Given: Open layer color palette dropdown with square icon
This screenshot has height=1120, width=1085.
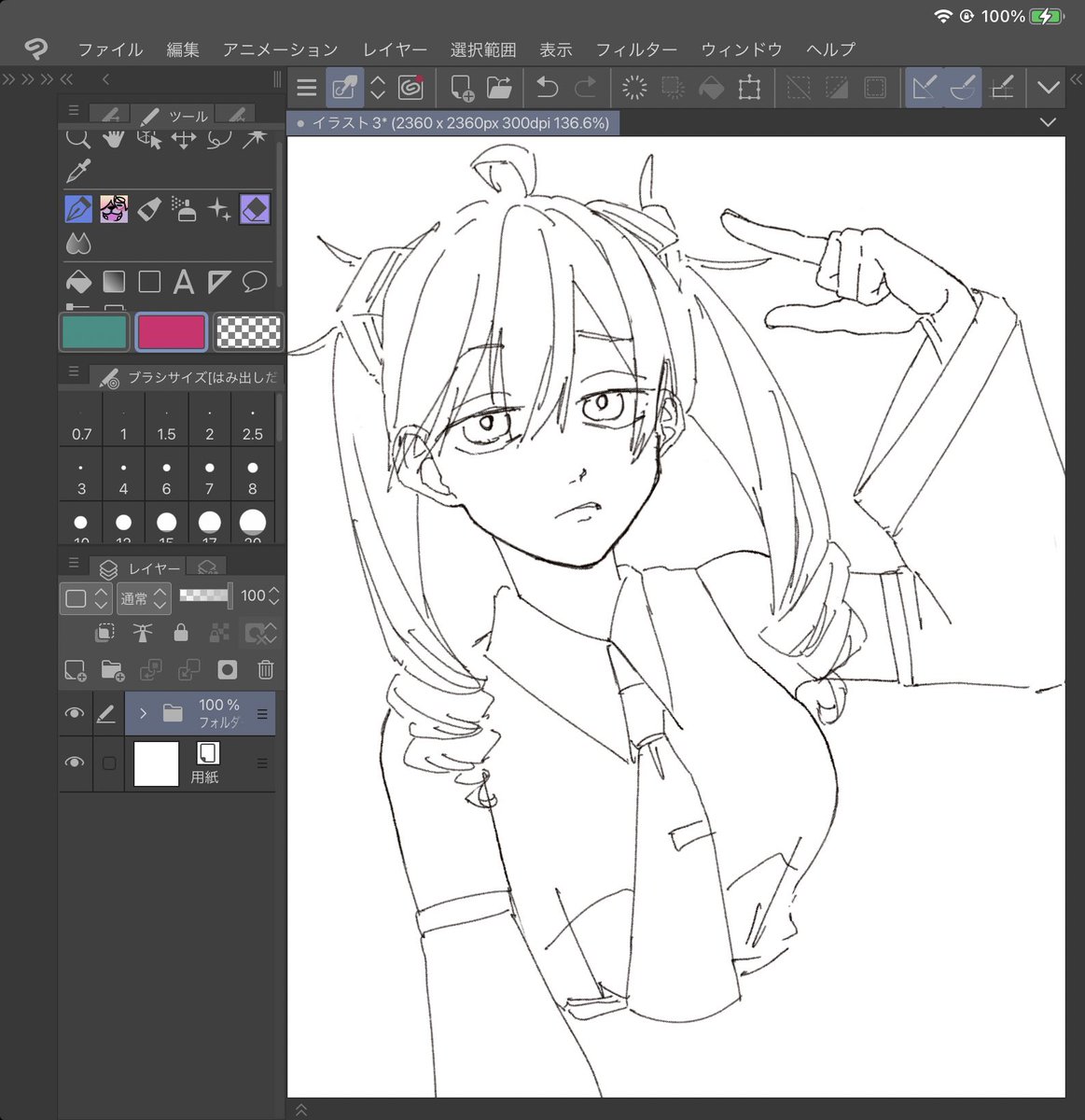Looking at the screenshot, I should tap(86, 598).
